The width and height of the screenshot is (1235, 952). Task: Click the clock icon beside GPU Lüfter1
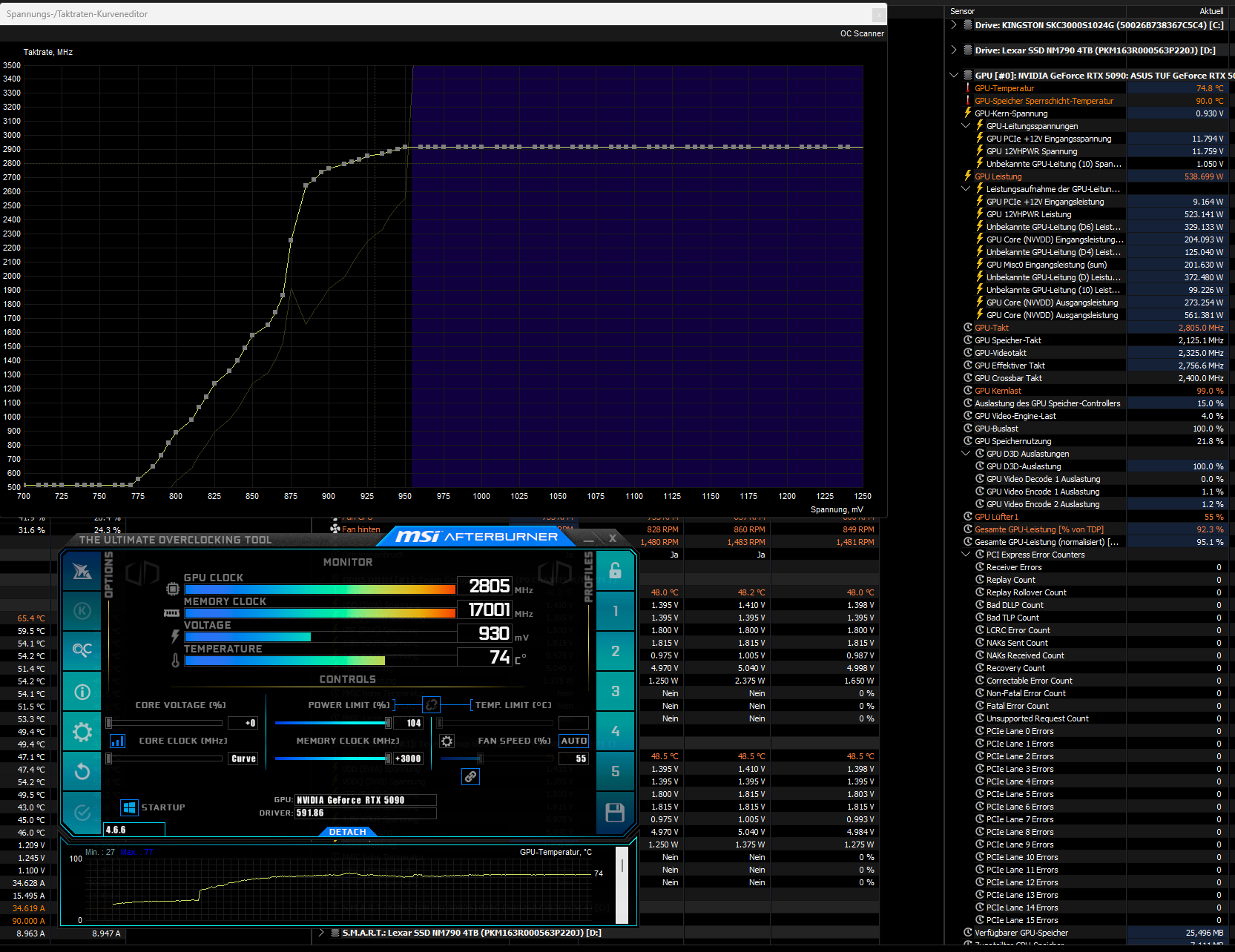click(x=967, y=517)
